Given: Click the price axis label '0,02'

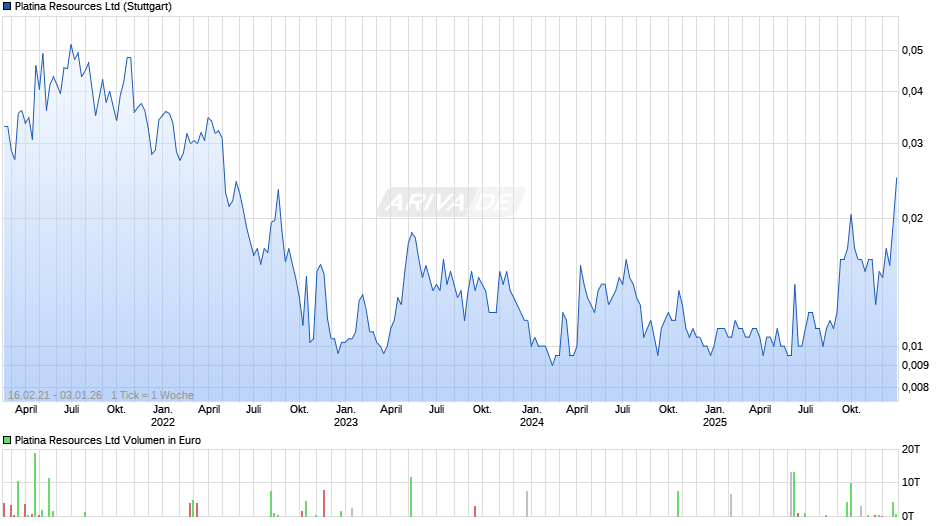Looking at the screenshot, I should (x=912, y=218).
